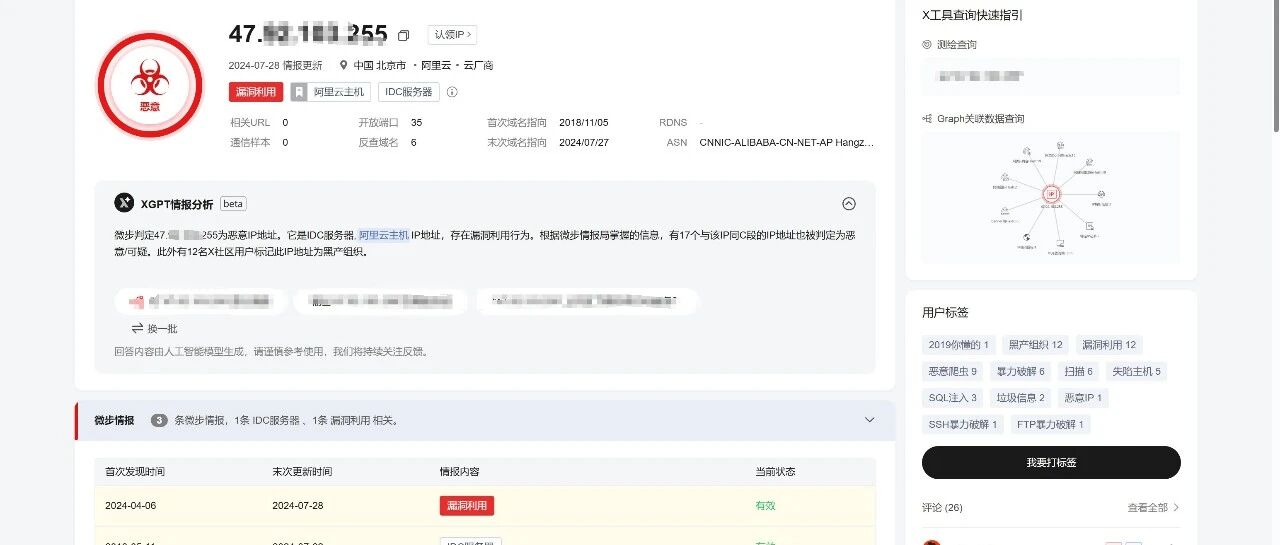1280x545 pixels.
Task: Click the 漏洞利用 tag in the intelligence table row
Action: click(x=466, y=506)
